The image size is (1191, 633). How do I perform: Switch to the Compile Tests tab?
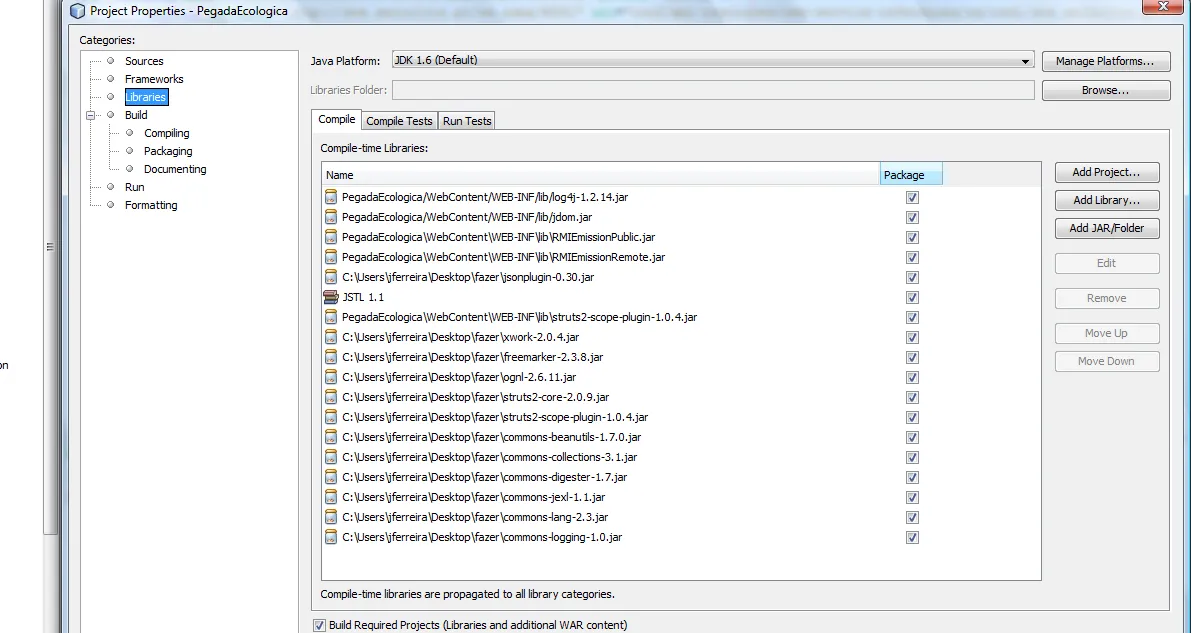click(399, 121)
